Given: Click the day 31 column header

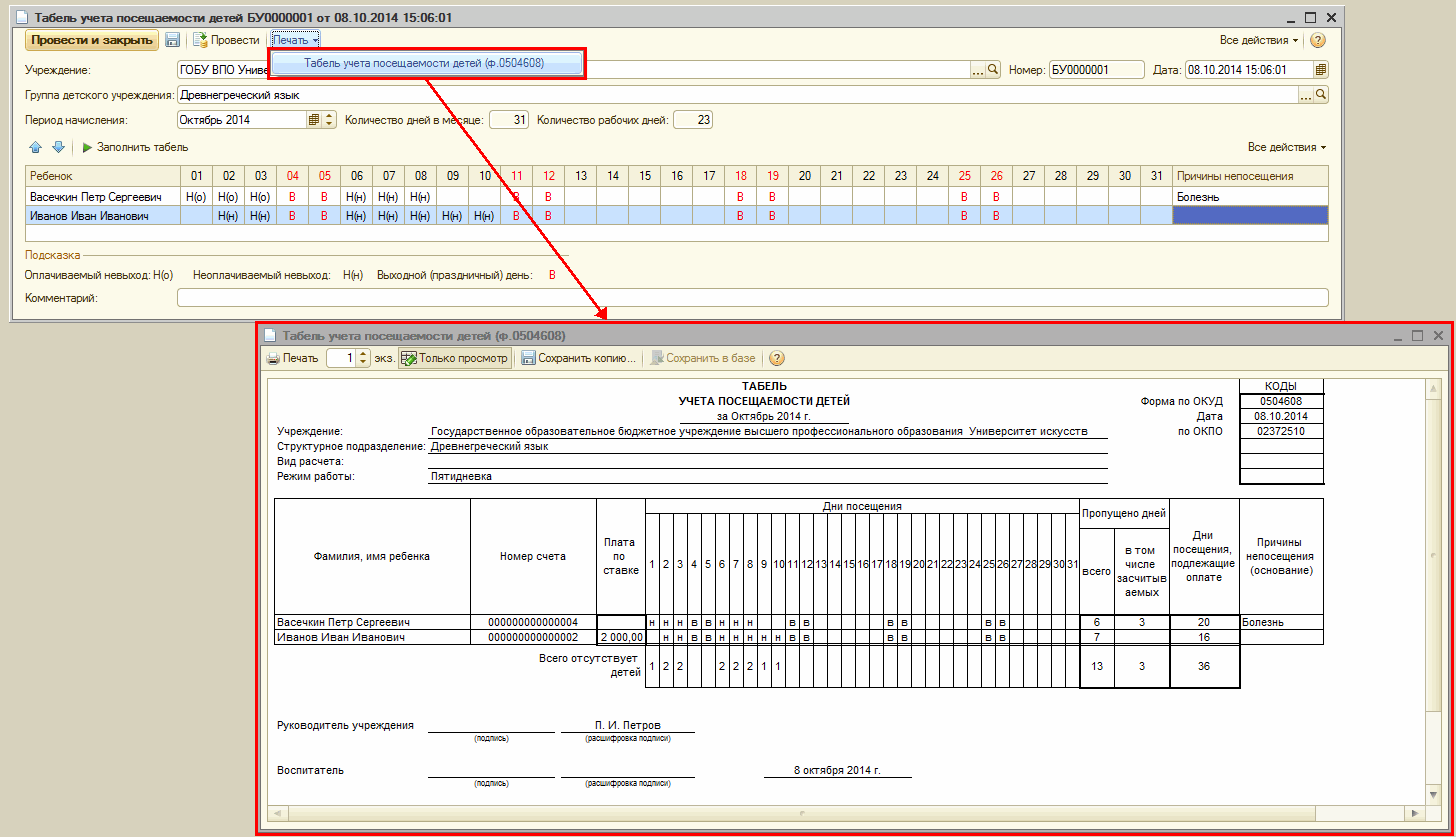Looking at the screenshot, I should [x=1156, y=176].
